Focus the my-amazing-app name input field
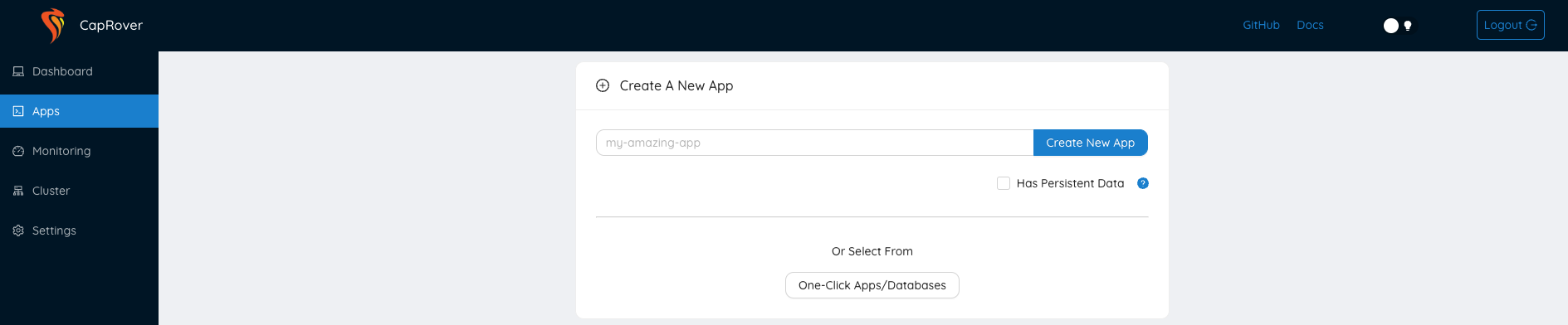This screenshot has height=325, width=1568. (x=814, y=143)
